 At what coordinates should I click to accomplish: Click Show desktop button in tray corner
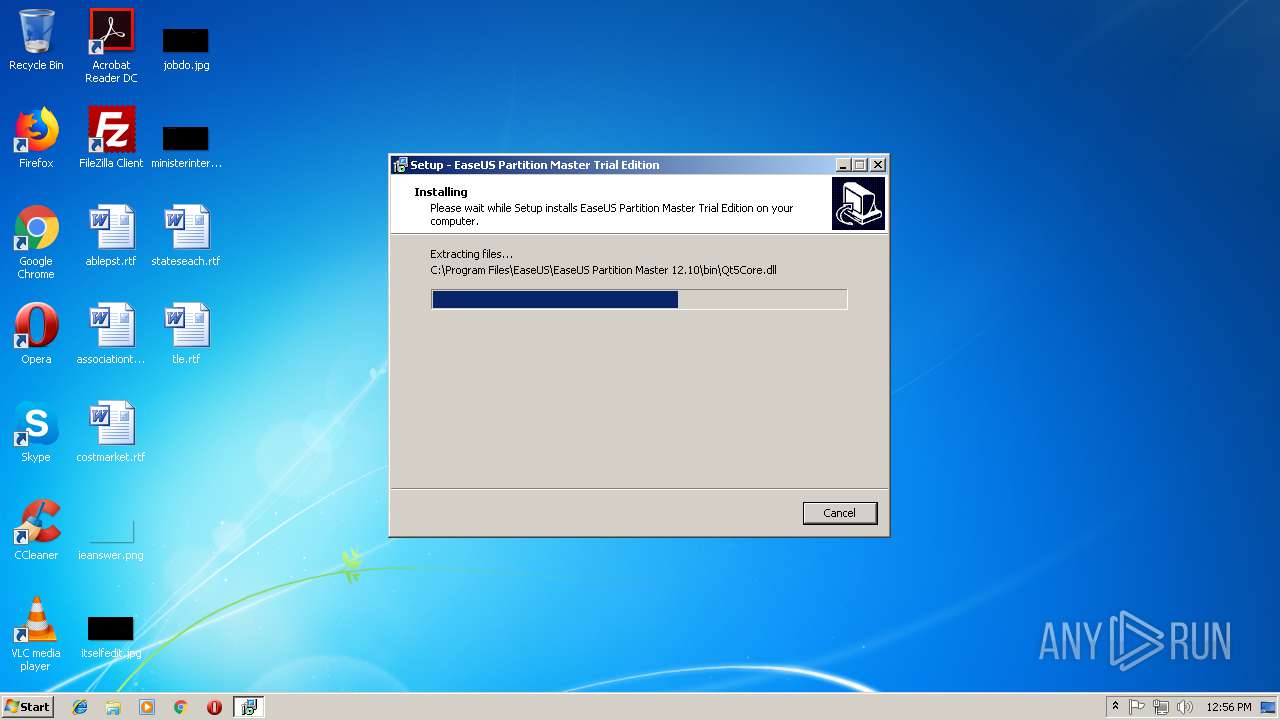(1270, 707)
